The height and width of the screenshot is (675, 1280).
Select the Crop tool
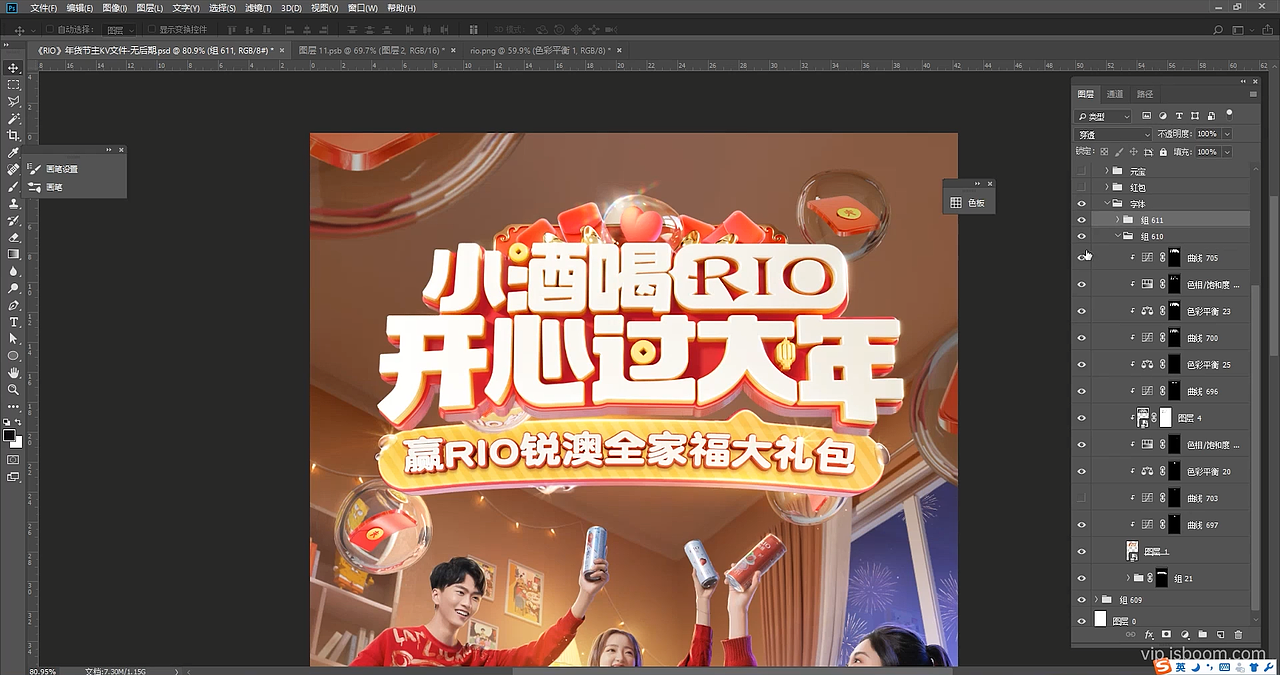[14, 136]
